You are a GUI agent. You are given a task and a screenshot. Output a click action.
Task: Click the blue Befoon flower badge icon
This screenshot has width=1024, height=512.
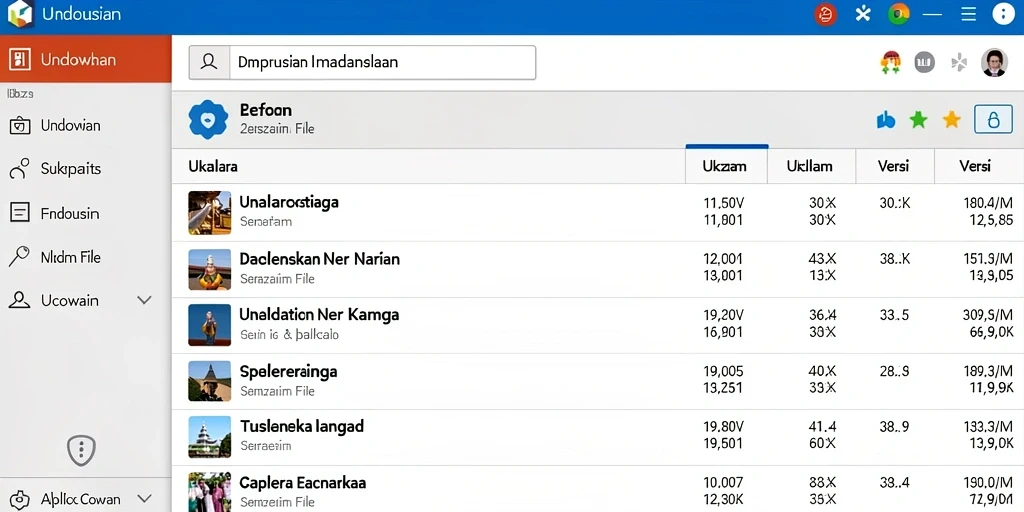coord(208,120)
